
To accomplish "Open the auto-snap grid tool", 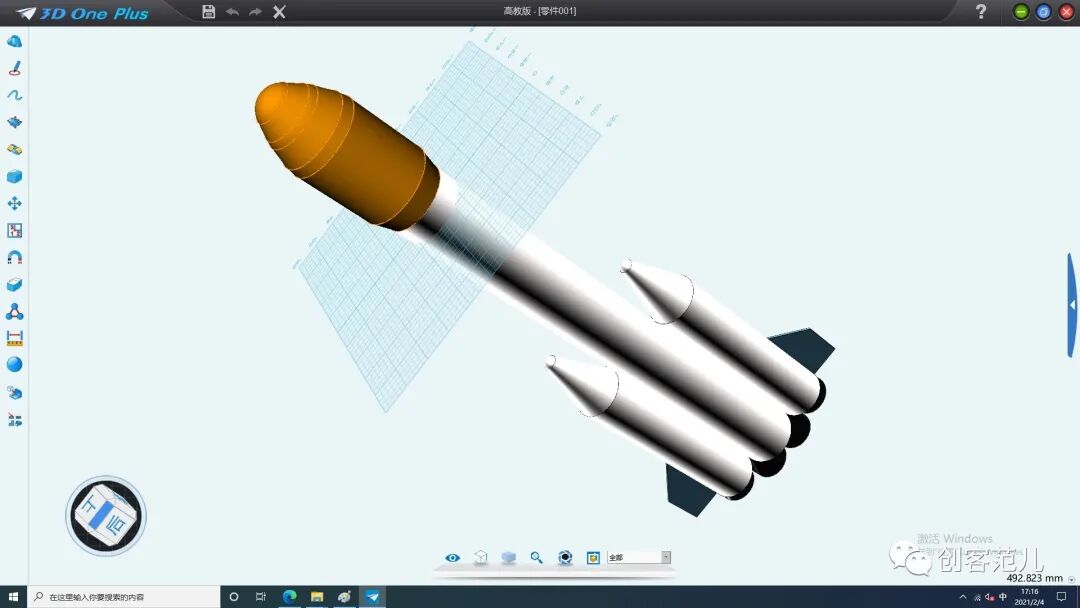I will click(14, 231).
